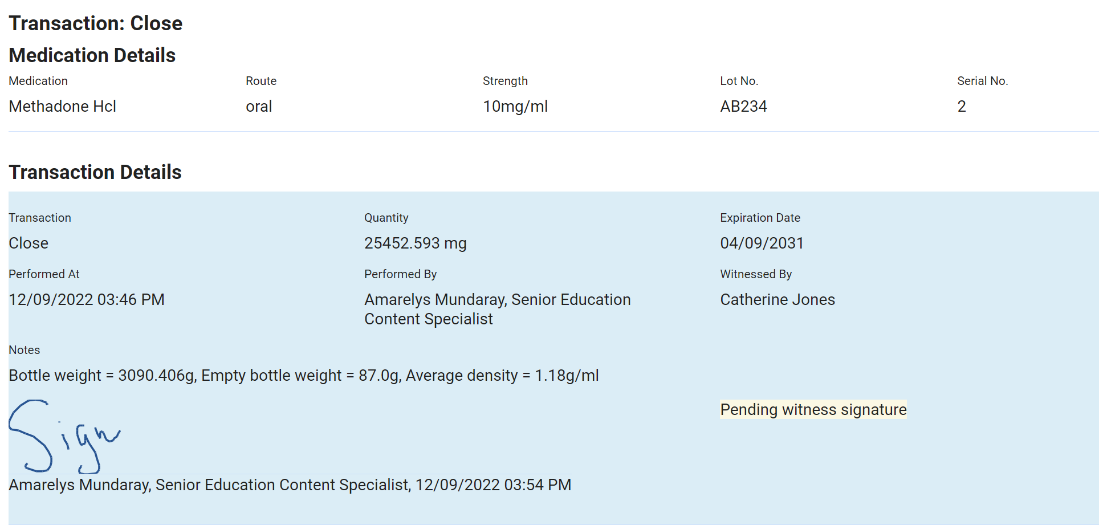Click the Transaction Details heading

(x=95, y=172)
